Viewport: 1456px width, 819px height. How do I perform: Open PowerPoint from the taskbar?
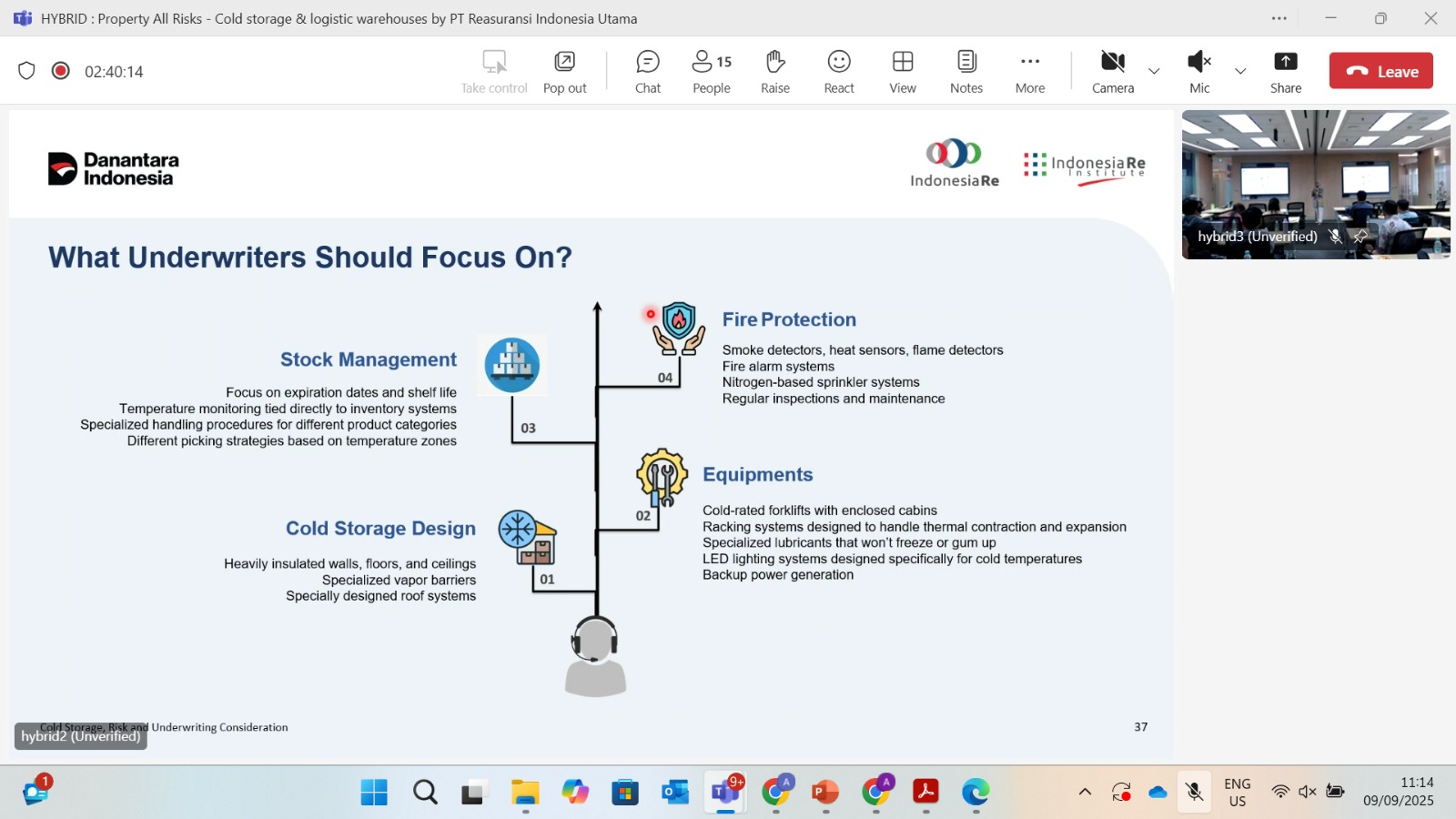825,793
